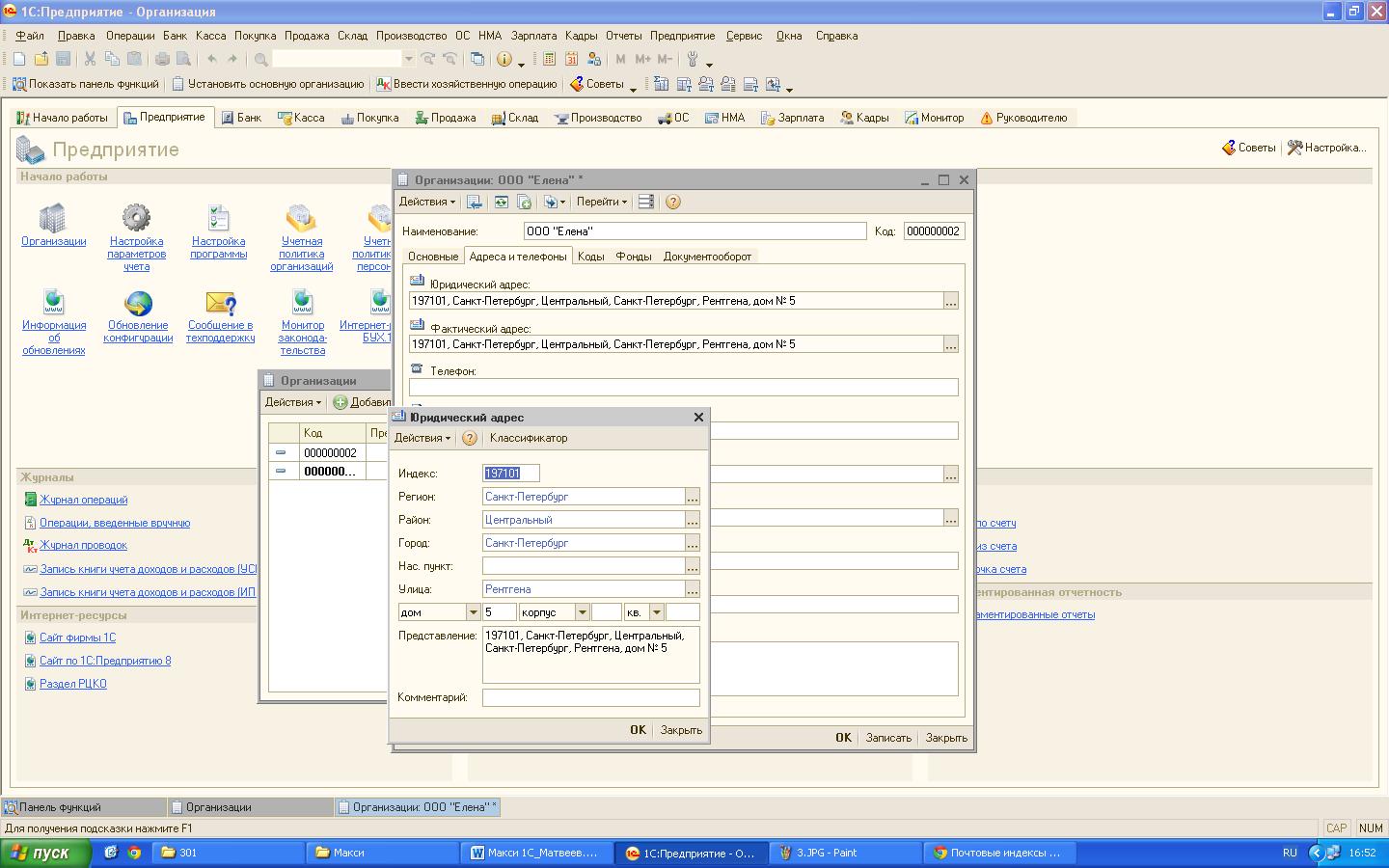Open the Раздел РЦКО link
The image size is (1389, 868).
[x=73, y=684]
